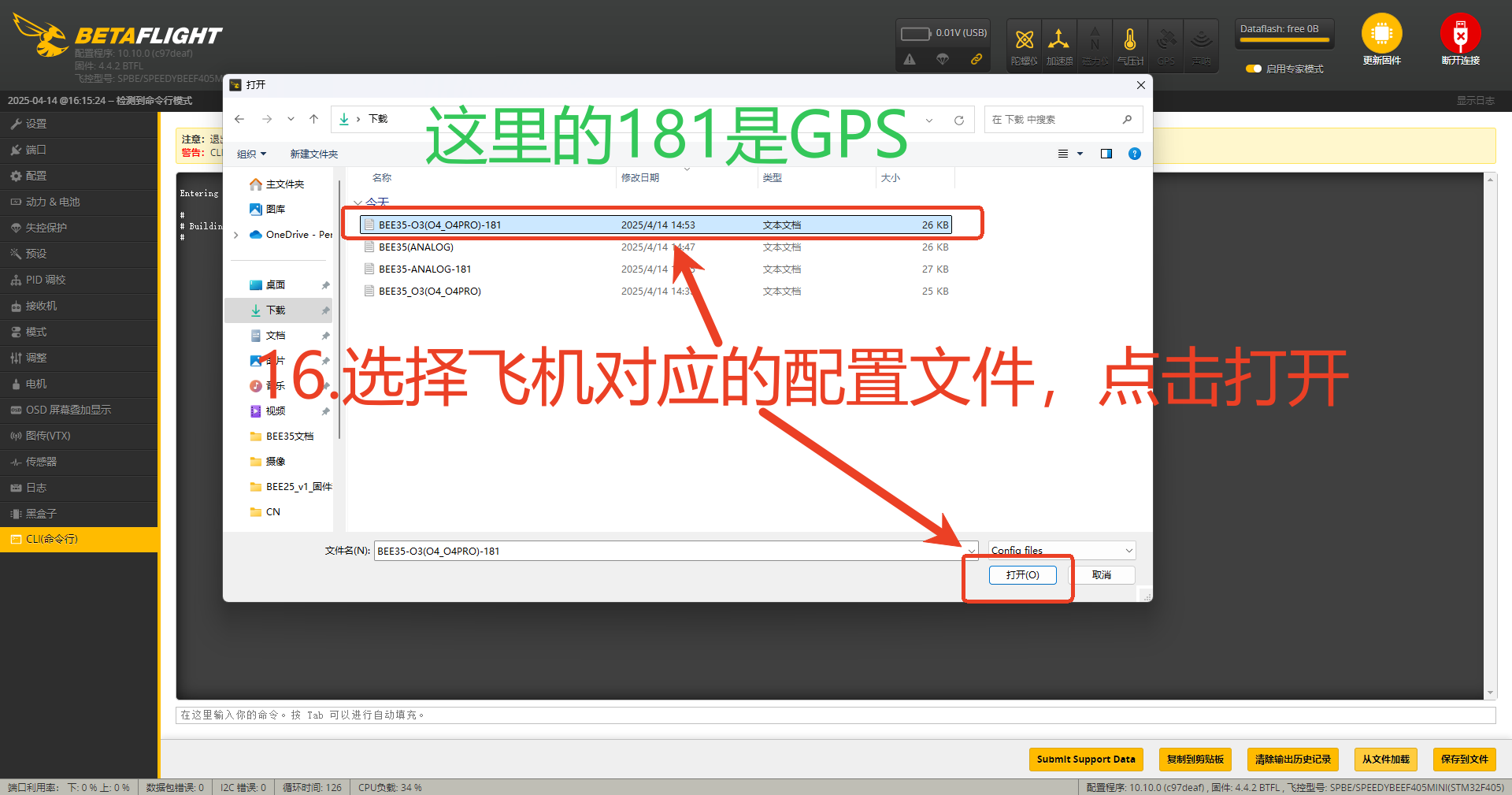Open 黑盒子 blackbox tab
This screenshot has height=795, width=1512.
coord(79,514)
